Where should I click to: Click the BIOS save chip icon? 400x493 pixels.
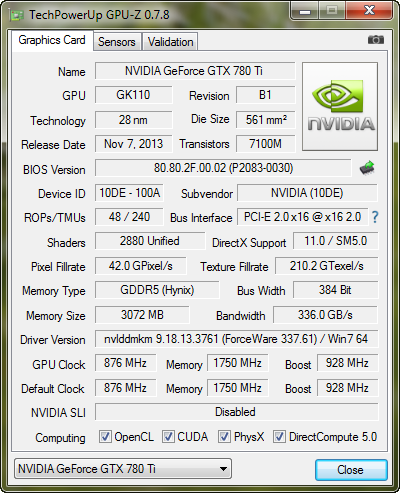[367, 168]
